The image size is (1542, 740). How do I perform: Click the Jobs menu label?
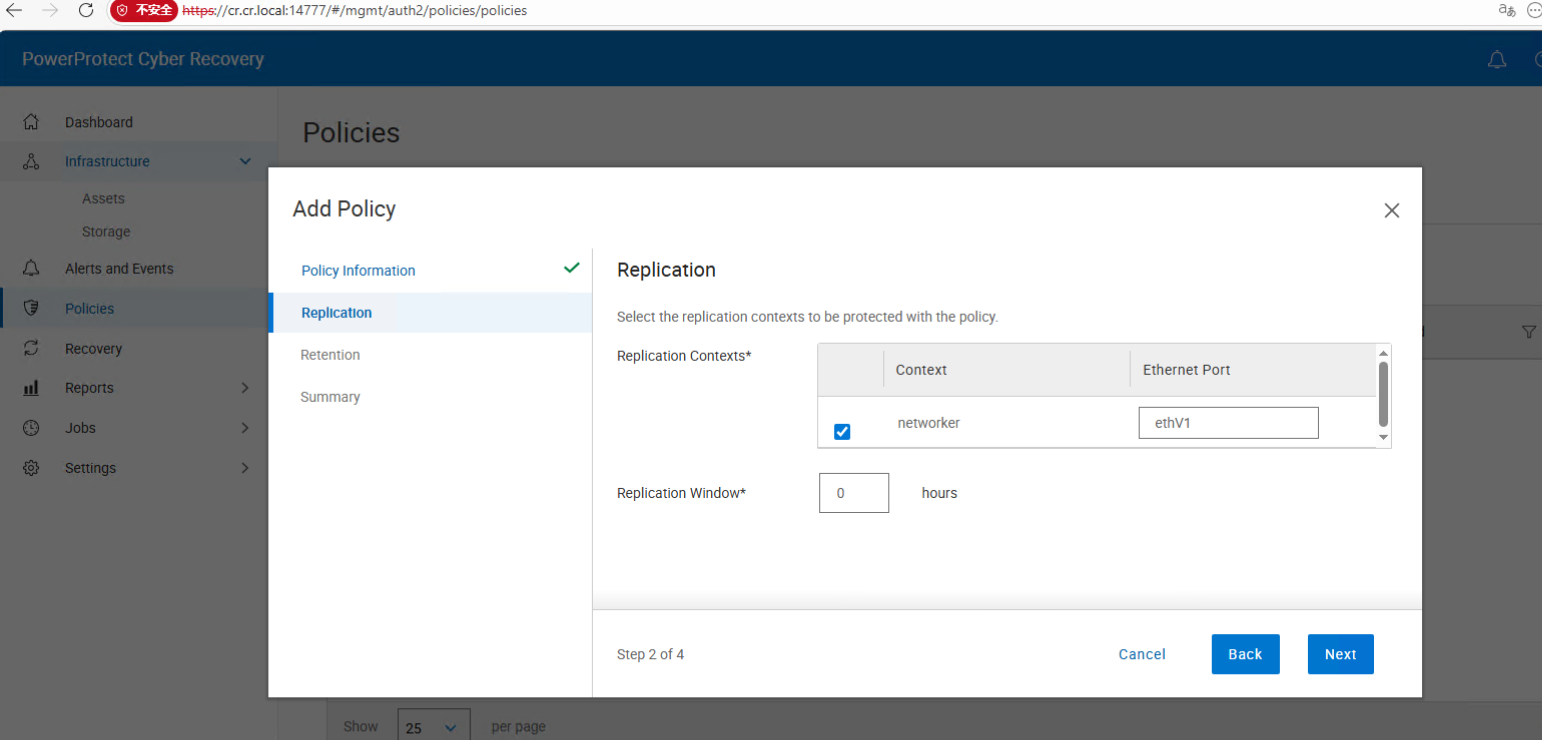coord(80,428)
